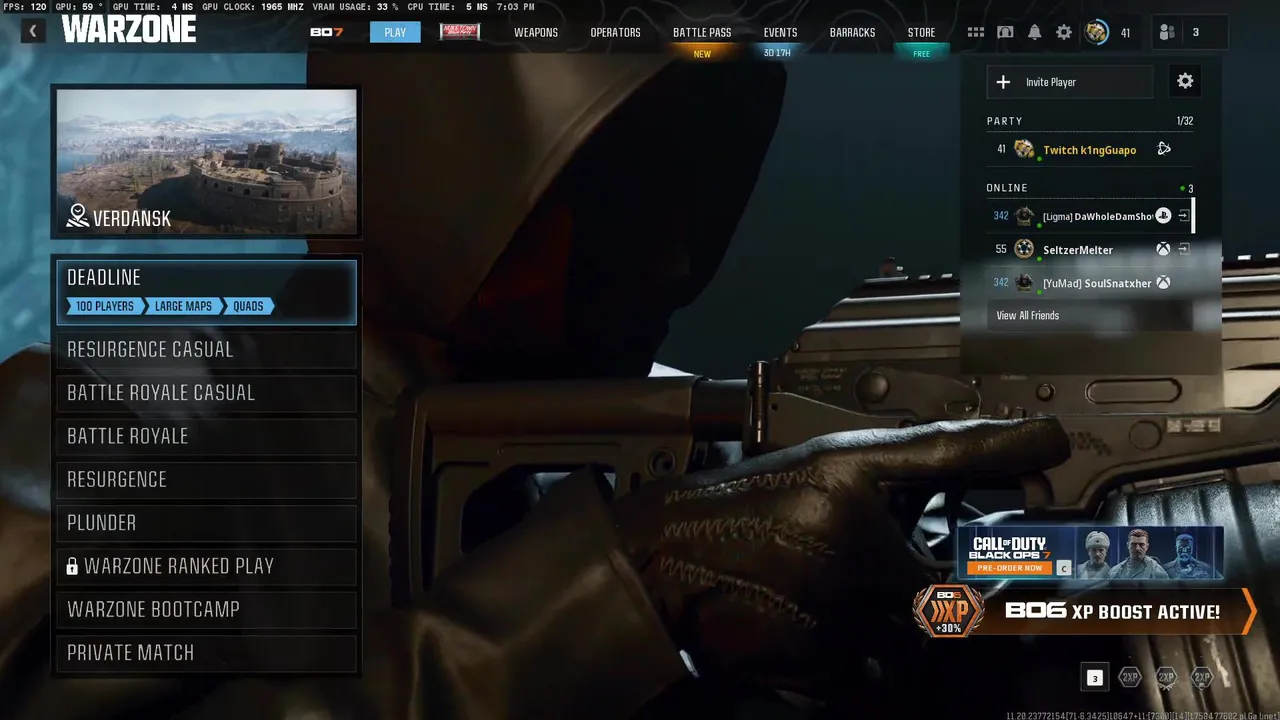Click the Verdansk map pin icon
1280x720 pixels.
tap(78, 216)
